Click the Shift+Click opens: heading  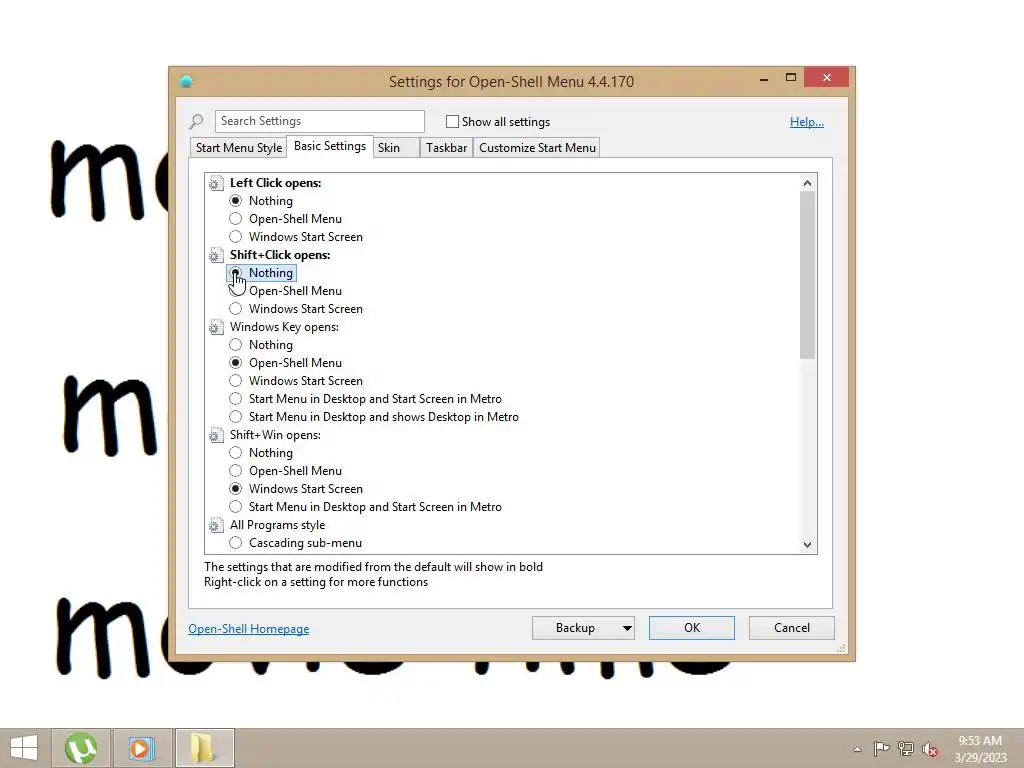tap(280, 255)
